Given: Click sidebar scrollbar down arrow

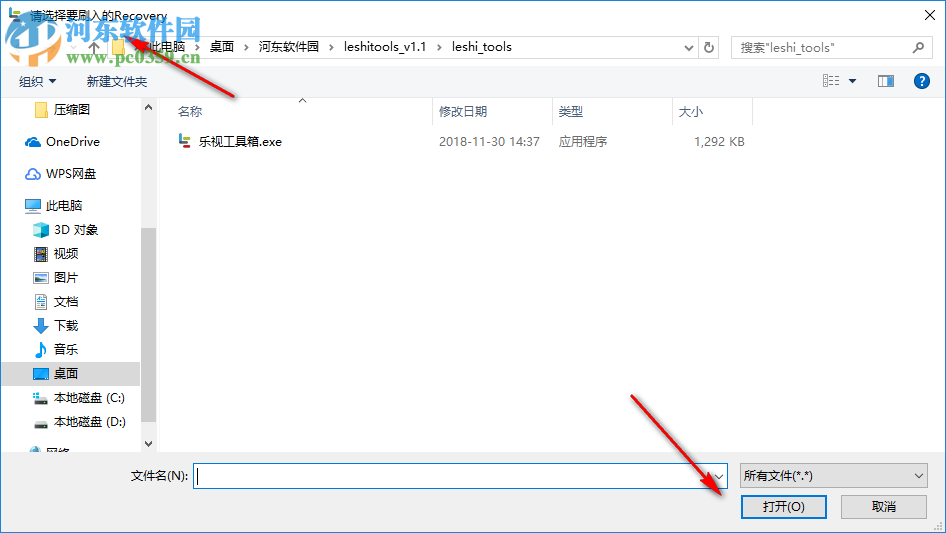Looking at the screenshot, I should pos(148,444).
